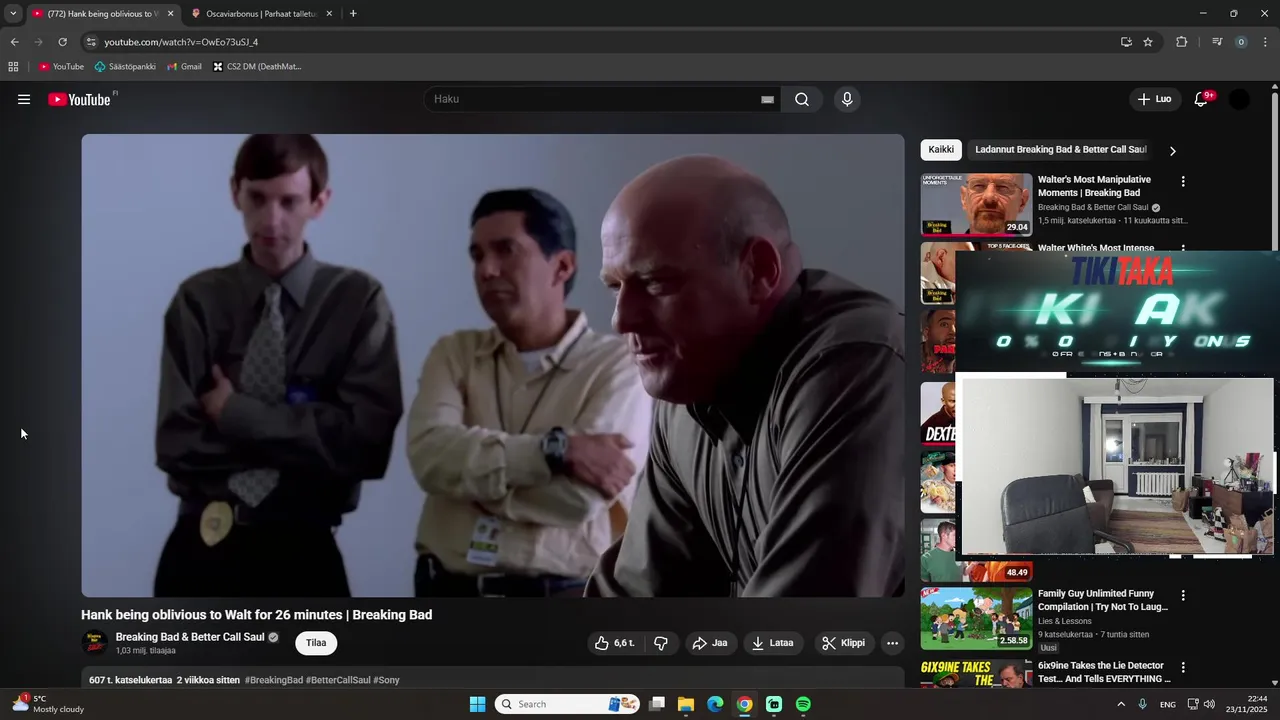1280x720 pixels.
Task: Open the Gmail bookmark
Action: pos(184,67)
